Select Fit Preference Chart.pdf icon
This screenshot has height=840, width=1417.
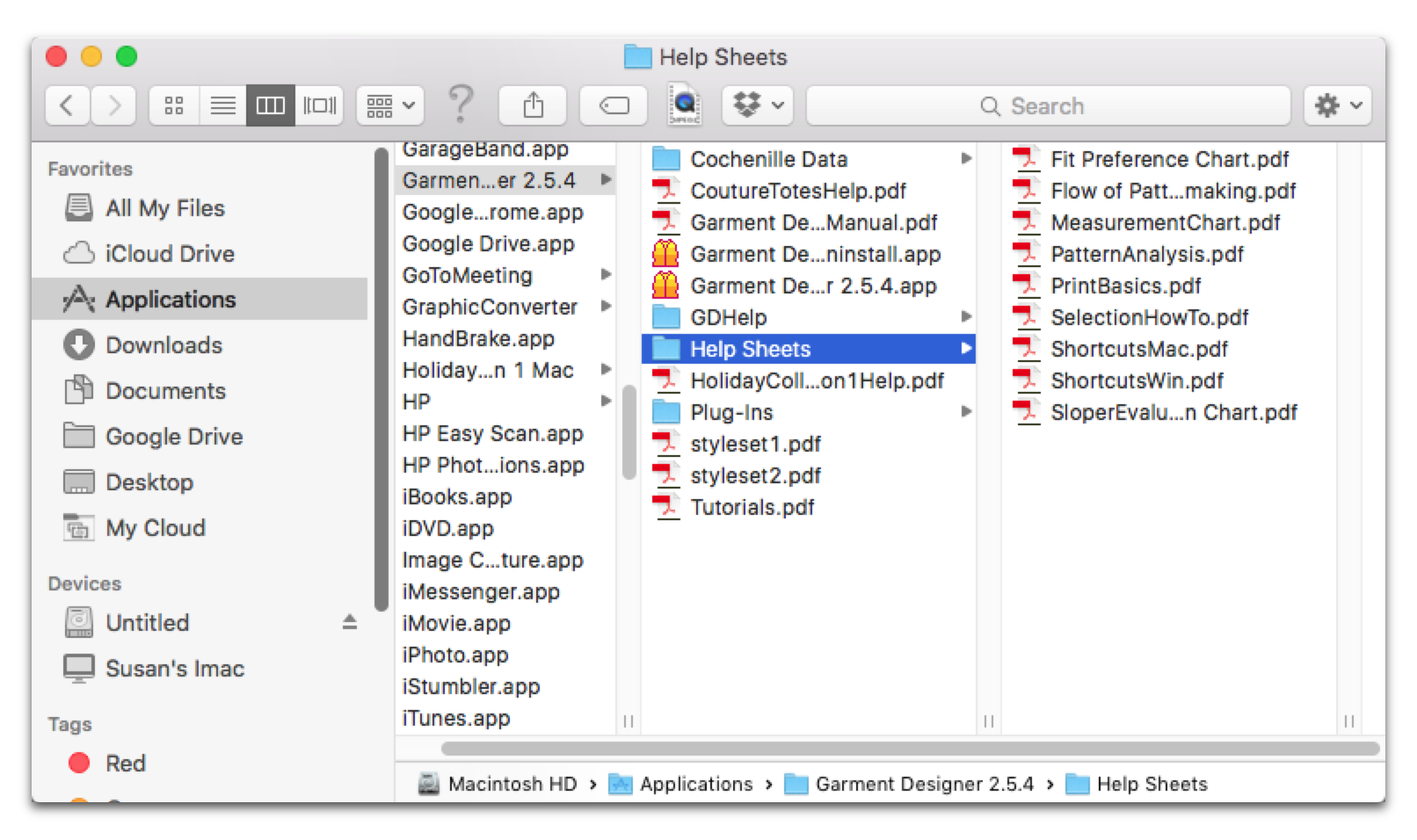point(1026,159)
